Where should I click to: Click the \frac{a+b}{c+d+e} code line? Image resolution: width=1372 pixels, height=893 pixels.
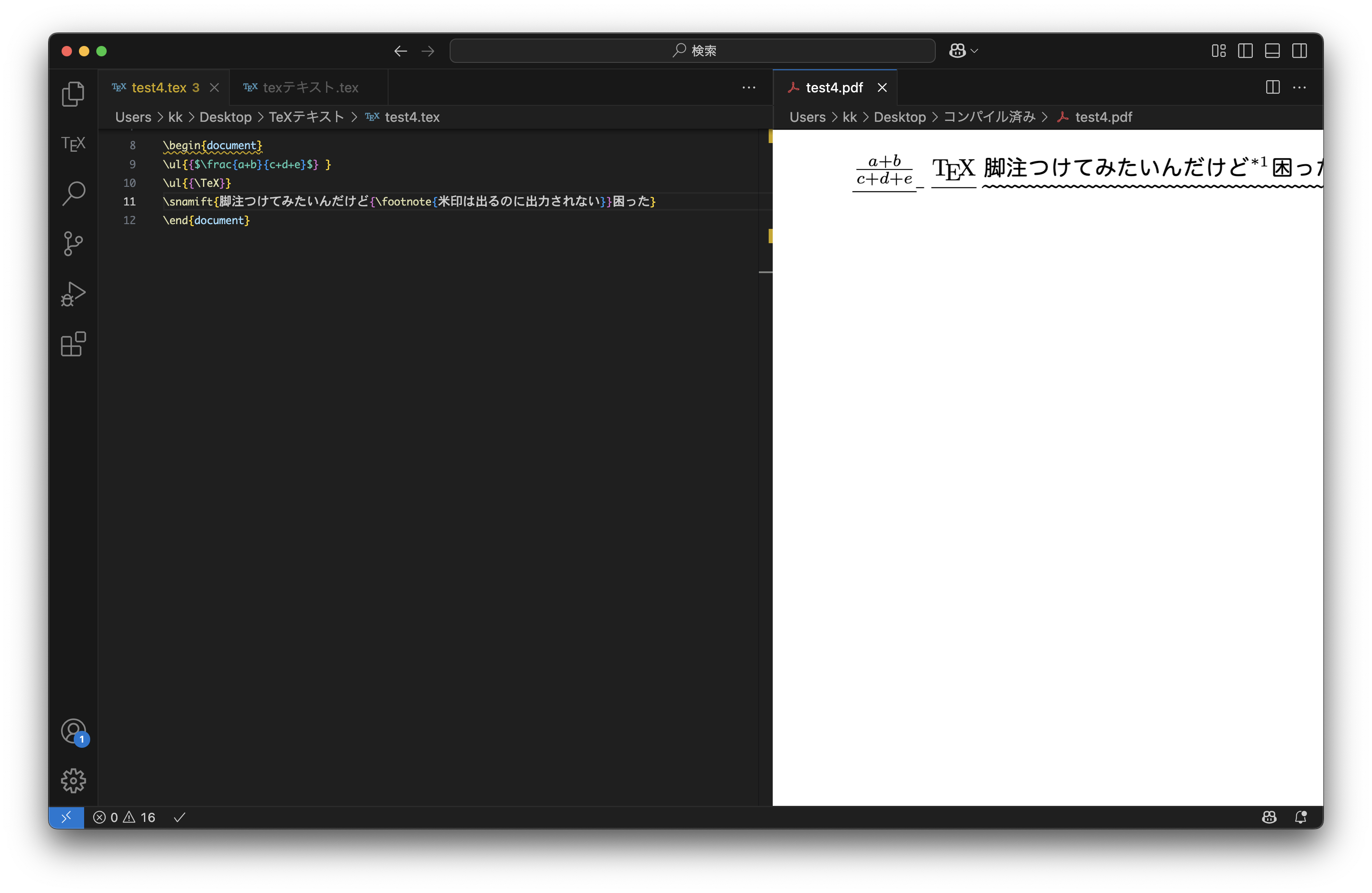247,164
